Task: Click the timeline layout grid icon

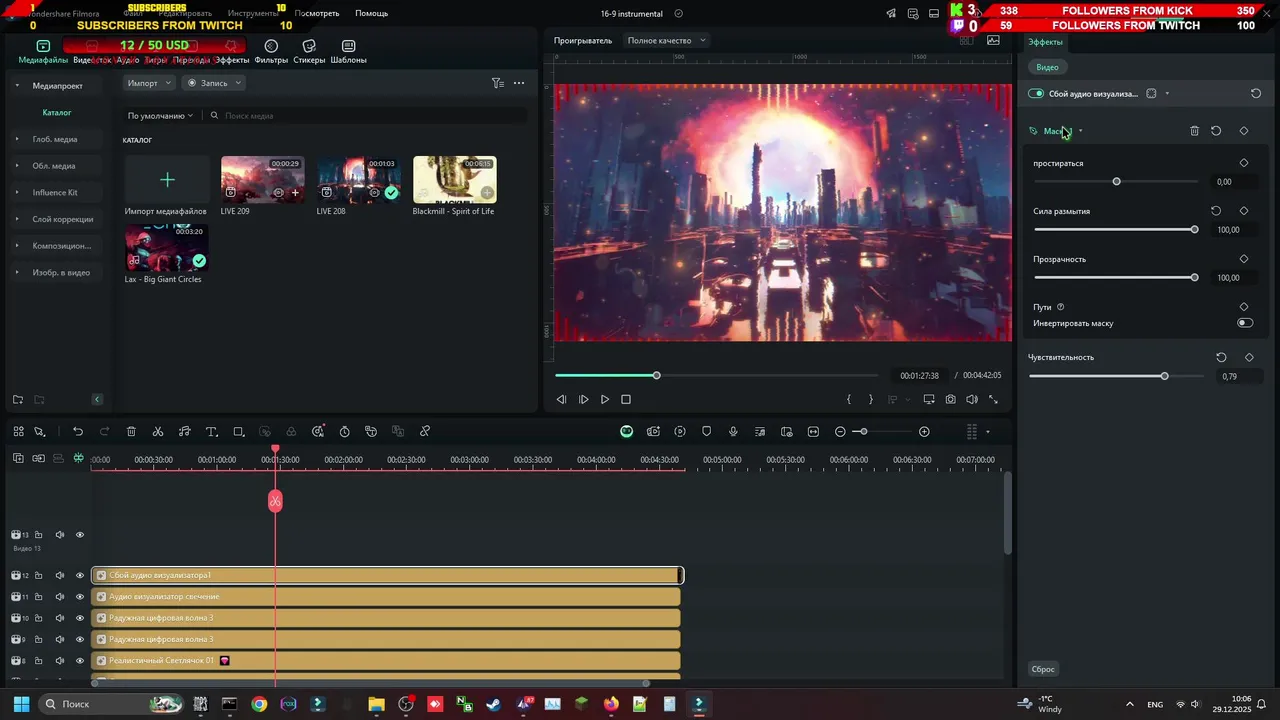Action: [x=18, y=432]
